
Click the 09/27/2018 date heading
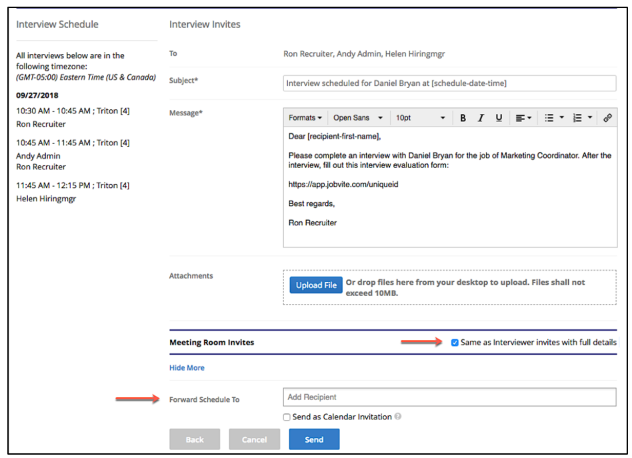point(37,96)
